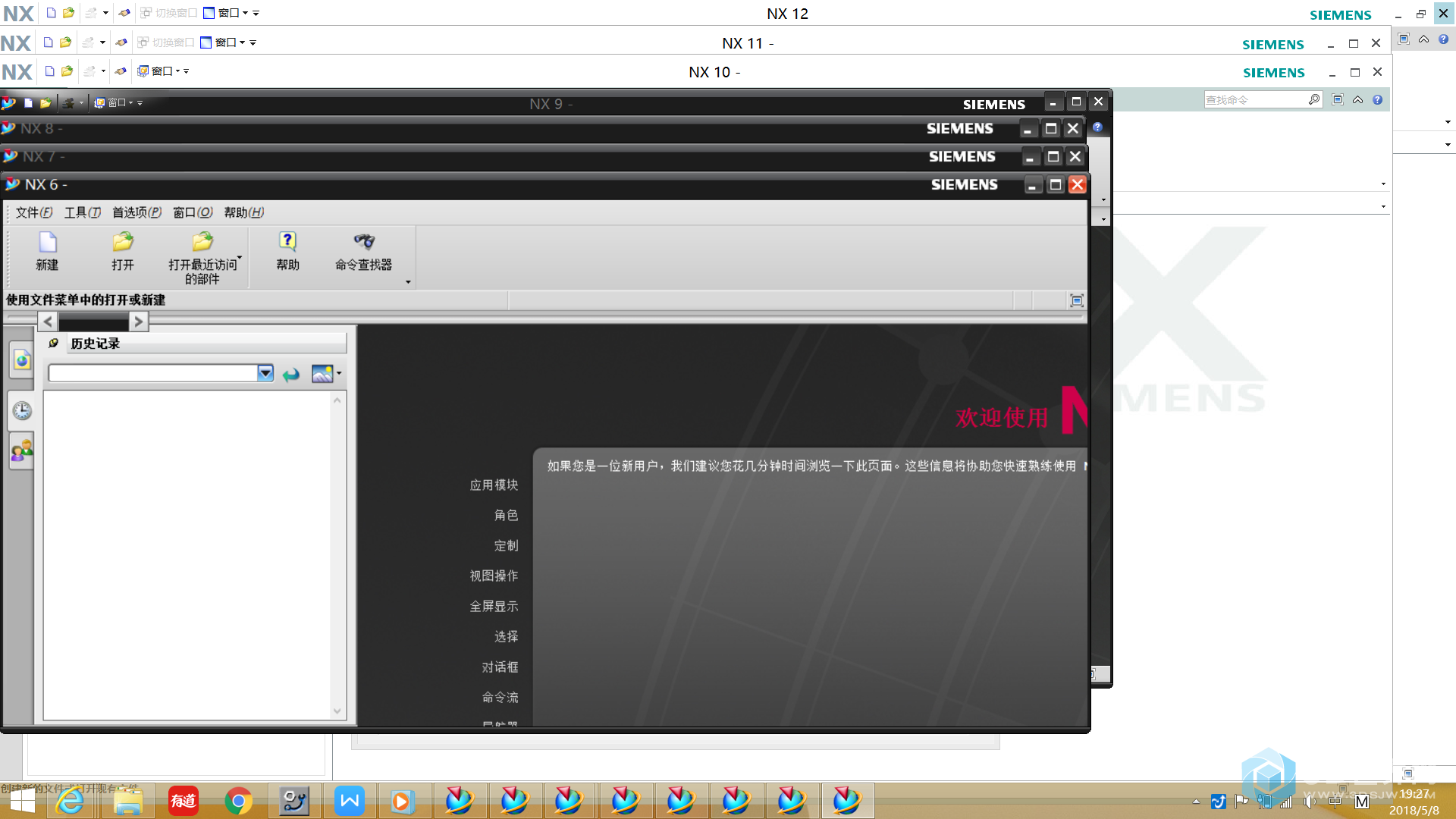Click the 新建 (New) icon in NX 6
Viewport: 1456px width, 819px height.
(48, 252)
